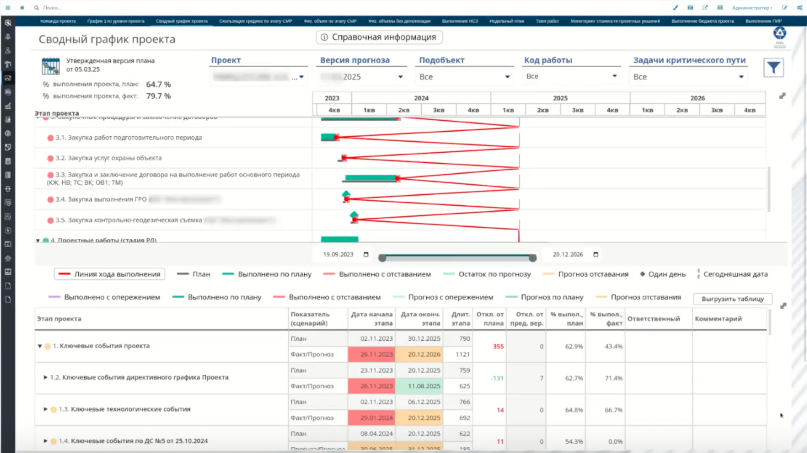Open calendar picker for start date 19.09.2023

tap(366, 254)
